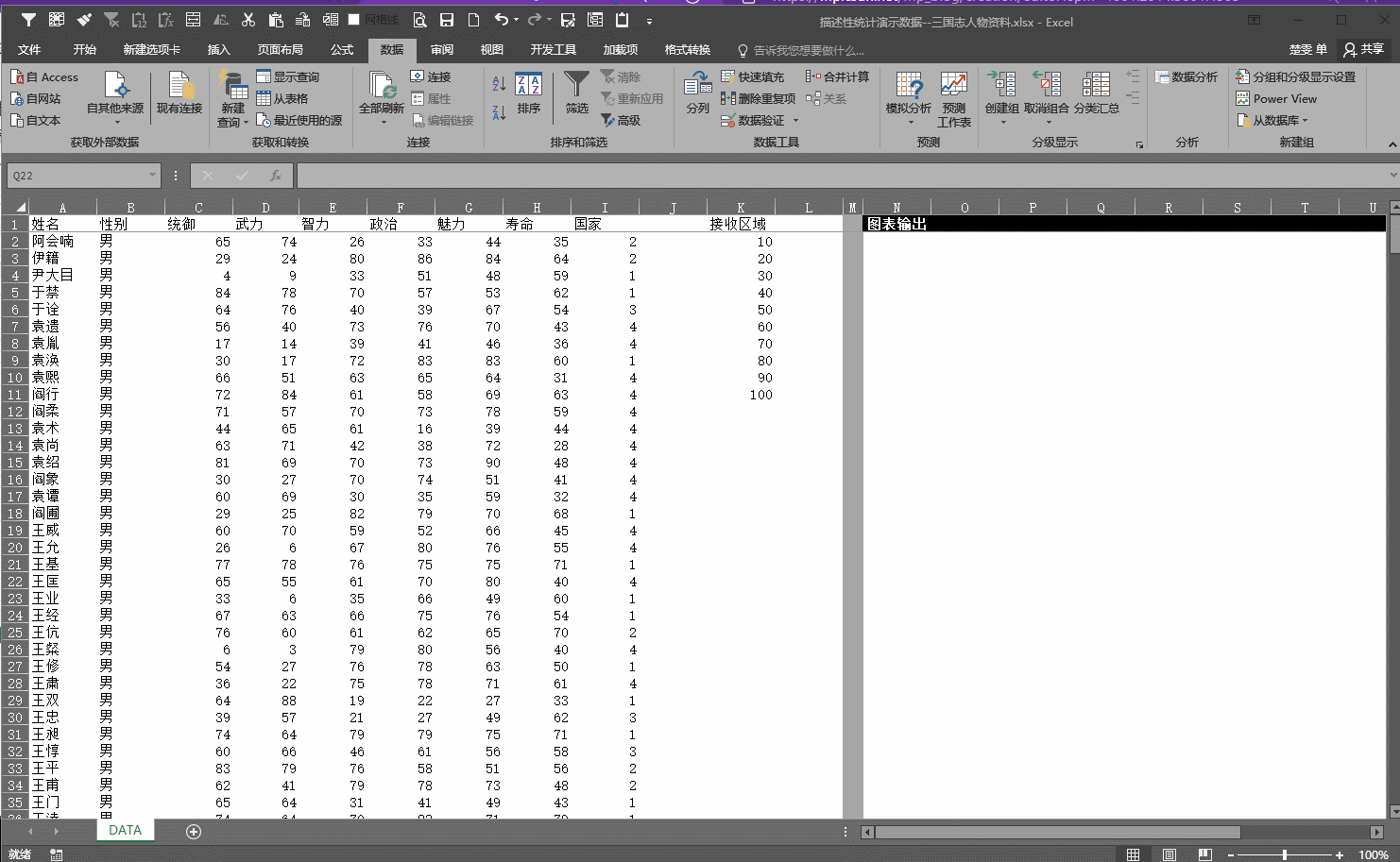Collapse the ribbon with the chevron

point(1391,144)
